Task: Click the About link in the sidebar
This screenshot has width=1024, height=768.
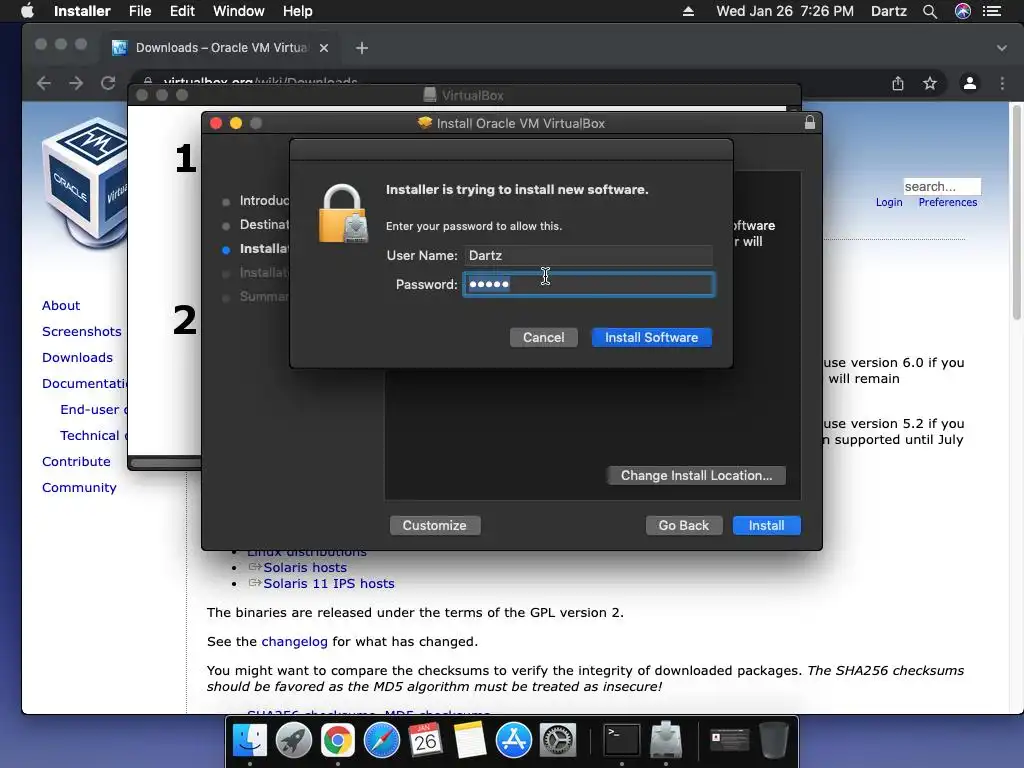Action: (61, 306)
